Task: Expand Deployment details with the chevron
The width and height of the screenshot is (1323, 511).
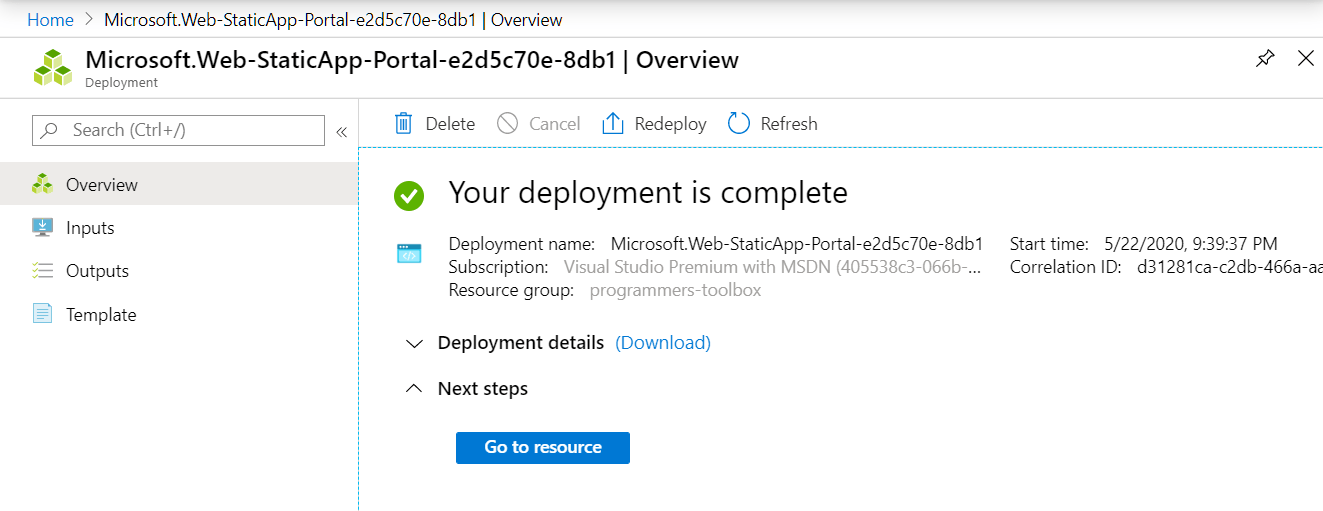Action: [415, 344]
